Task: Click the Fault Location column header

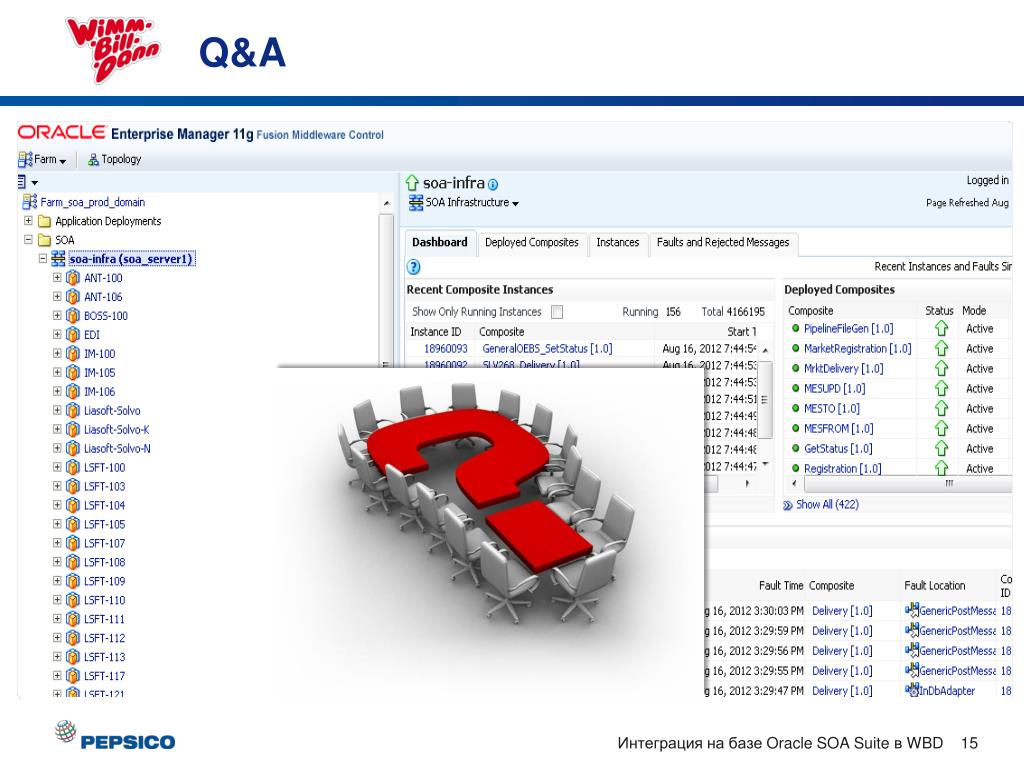Action: pos(935,586)
